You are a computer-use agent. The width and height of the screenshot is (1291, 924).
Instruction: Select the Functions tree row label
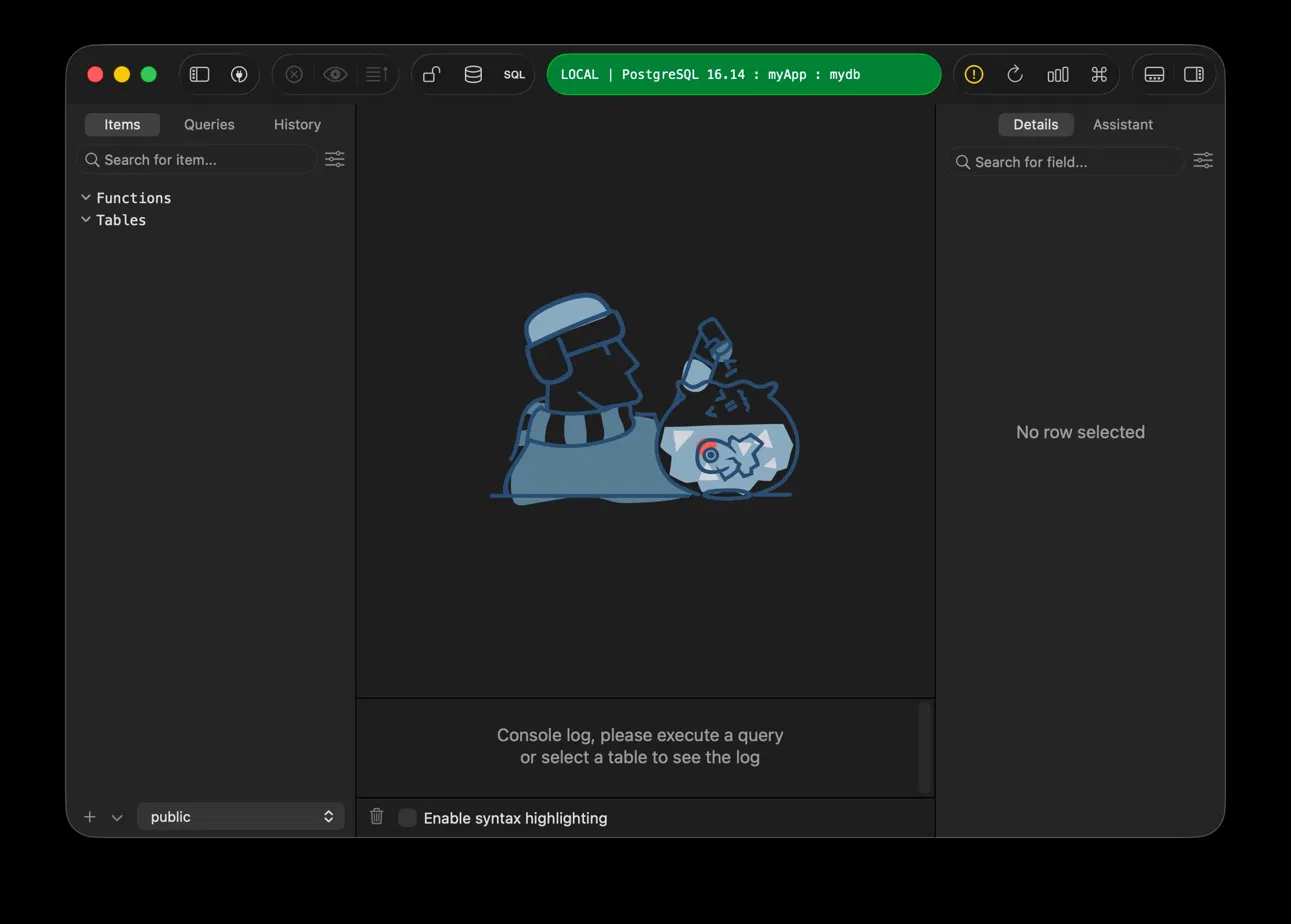[133, 198]
